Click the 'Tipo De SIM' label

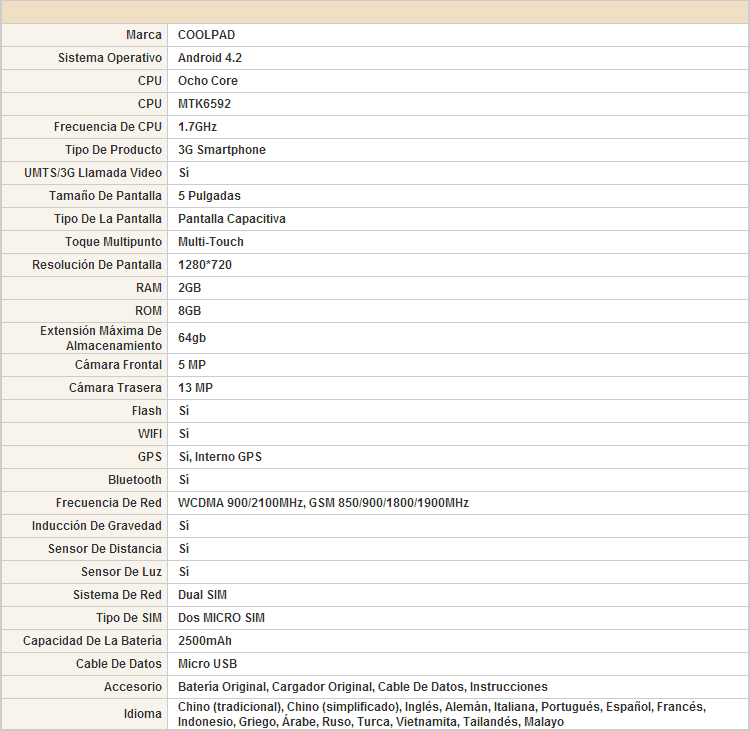point(129,617)
